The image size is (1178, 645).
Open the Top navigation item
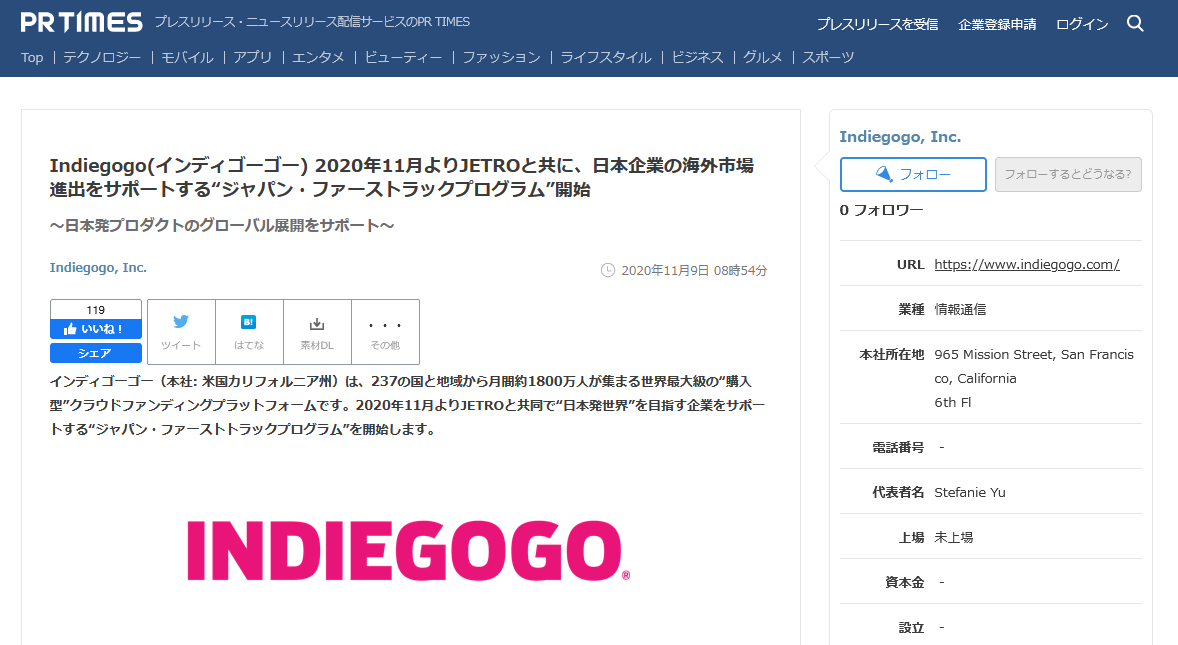coord(32,58)
